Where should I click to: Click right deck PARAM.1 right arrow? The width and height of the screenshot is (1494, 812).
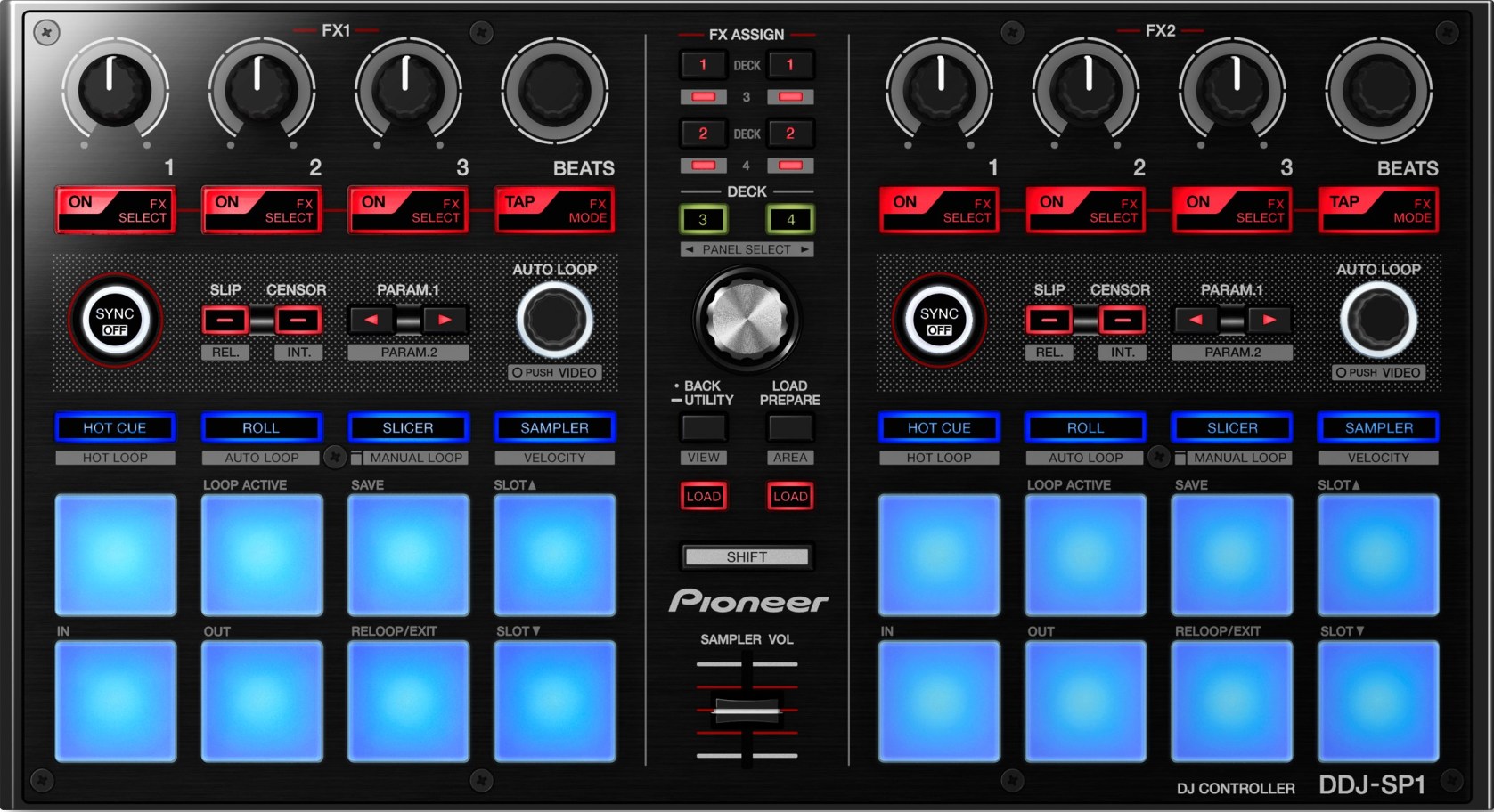click(x=1269, y=320)
